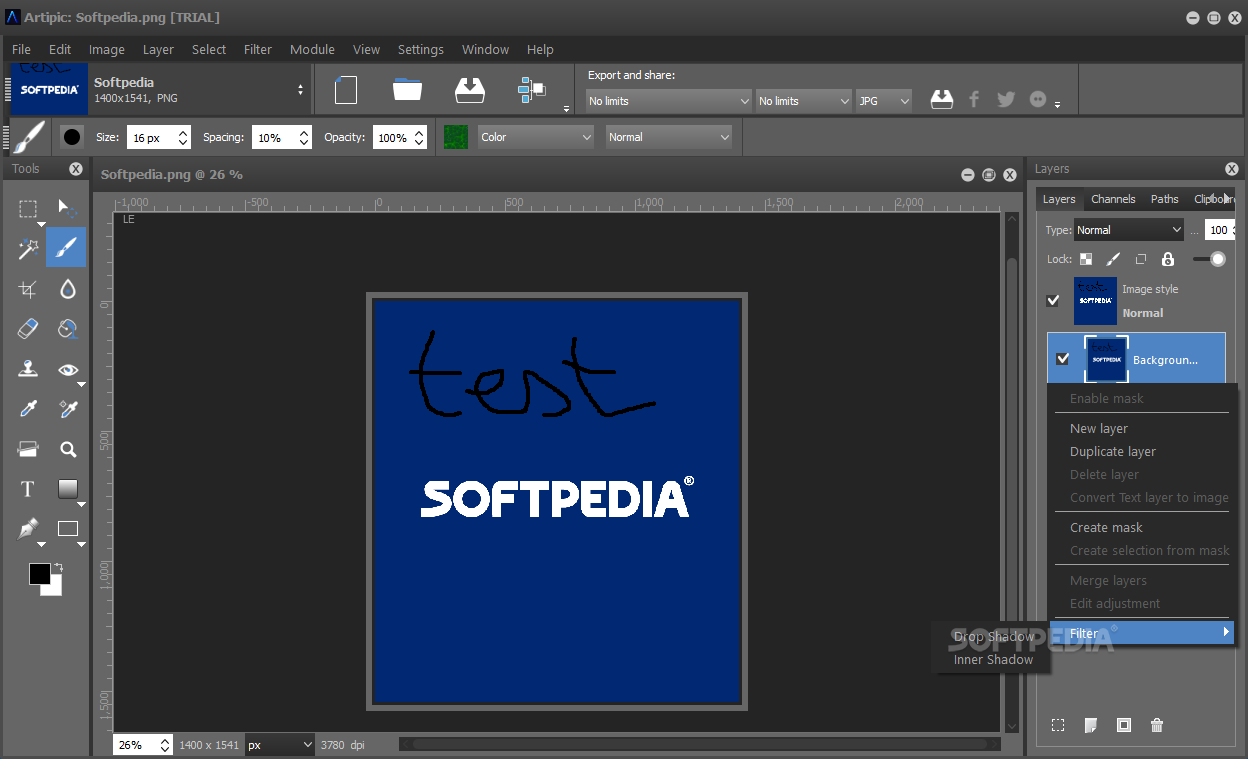1248x759 pixels.
Task: Open the px units dropdown in status bar
Action: tap(280, 745)
